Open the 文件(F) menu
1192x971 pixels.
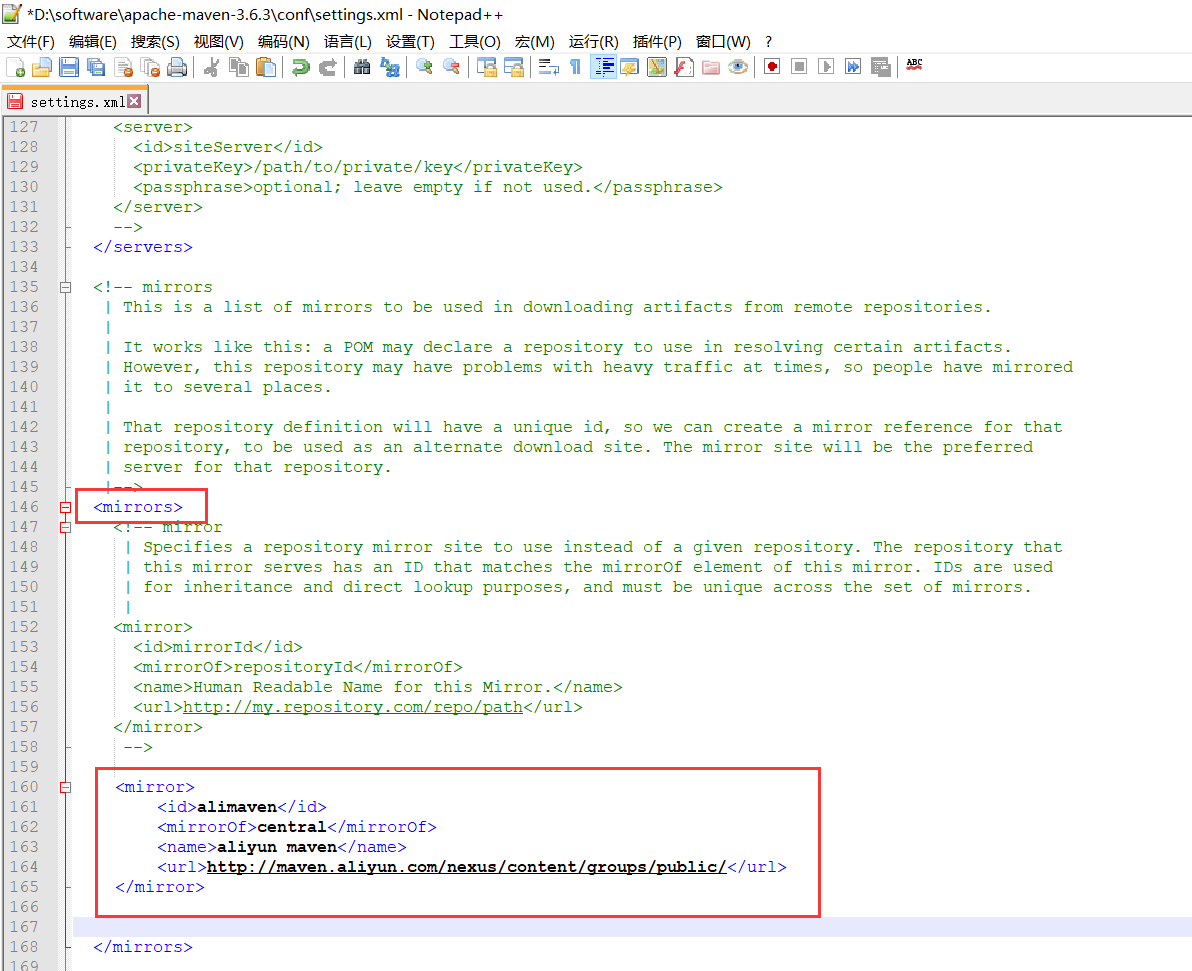coord(30,42)
